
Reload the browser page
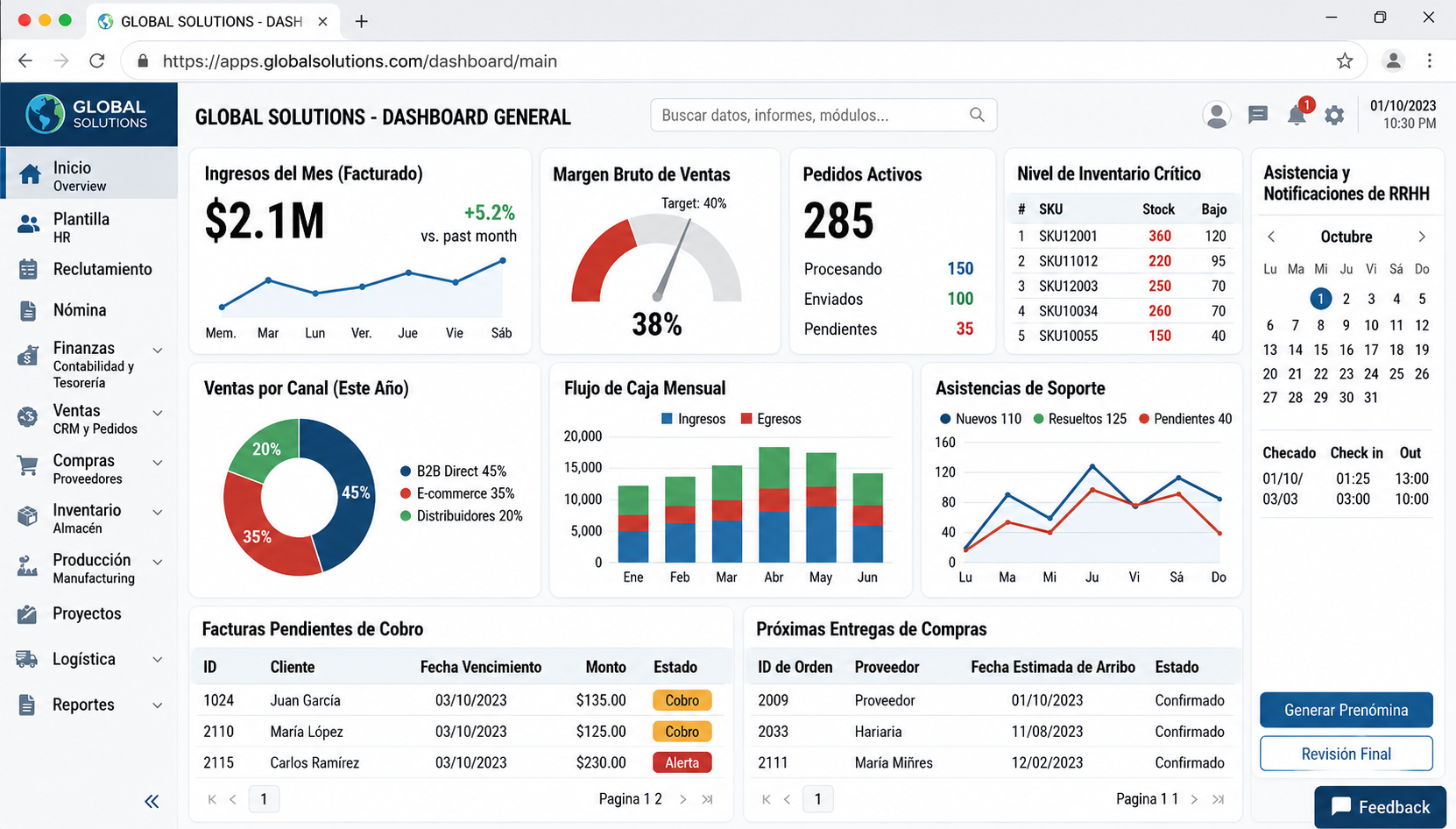pyautogui.click(x=97, y=60)
